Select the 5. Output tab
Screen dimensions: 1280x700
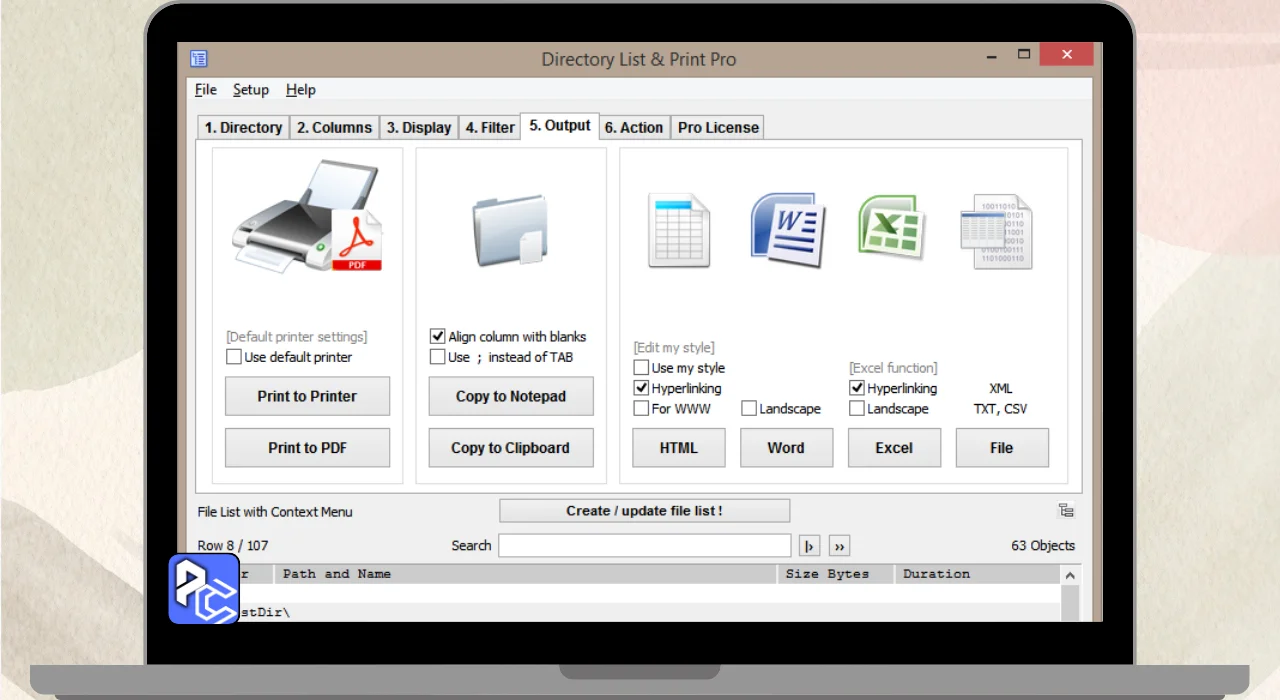tap(560, 126)
